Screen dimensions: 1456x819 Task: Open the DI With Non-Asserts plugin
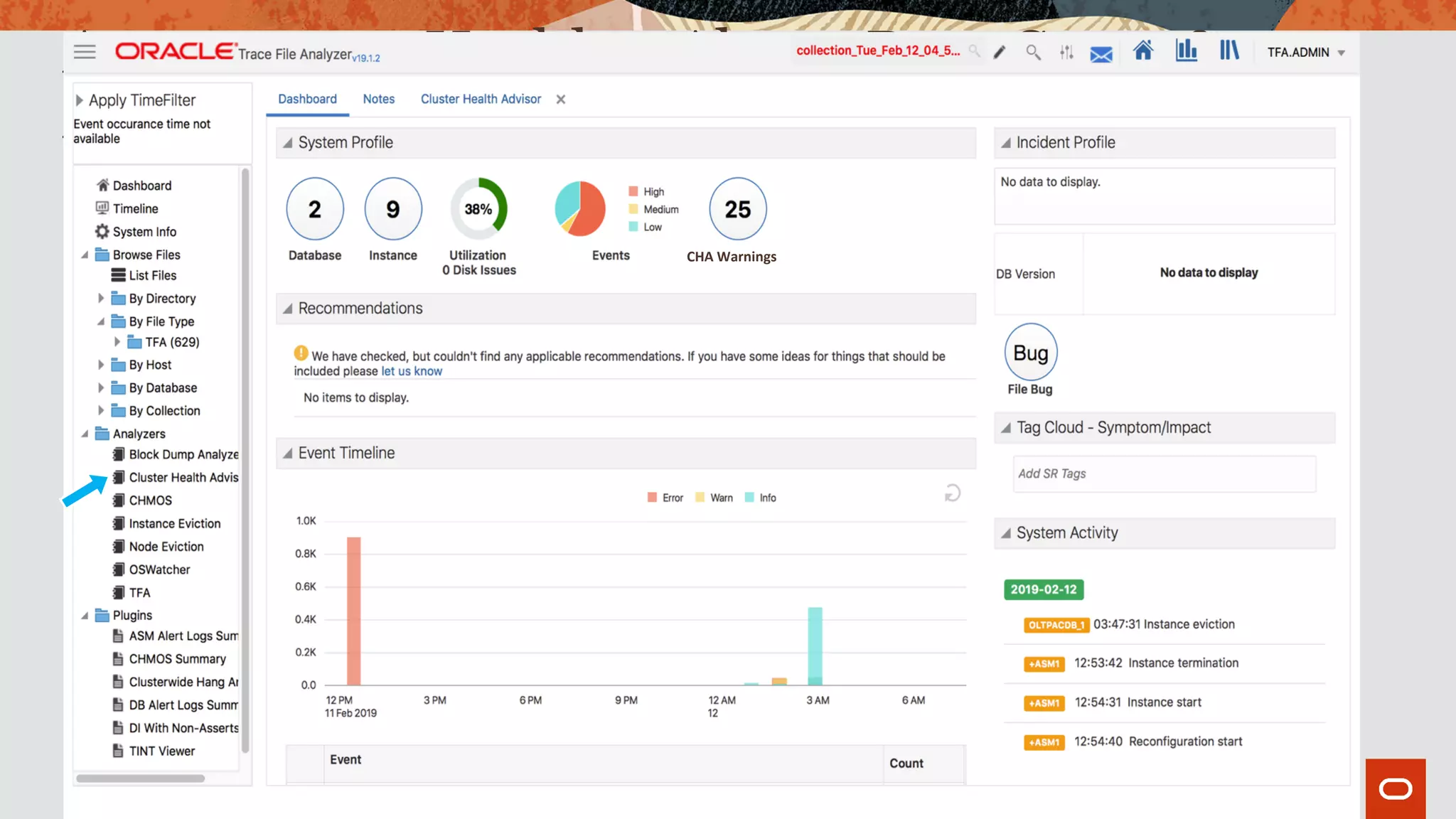tap(176, 728)
